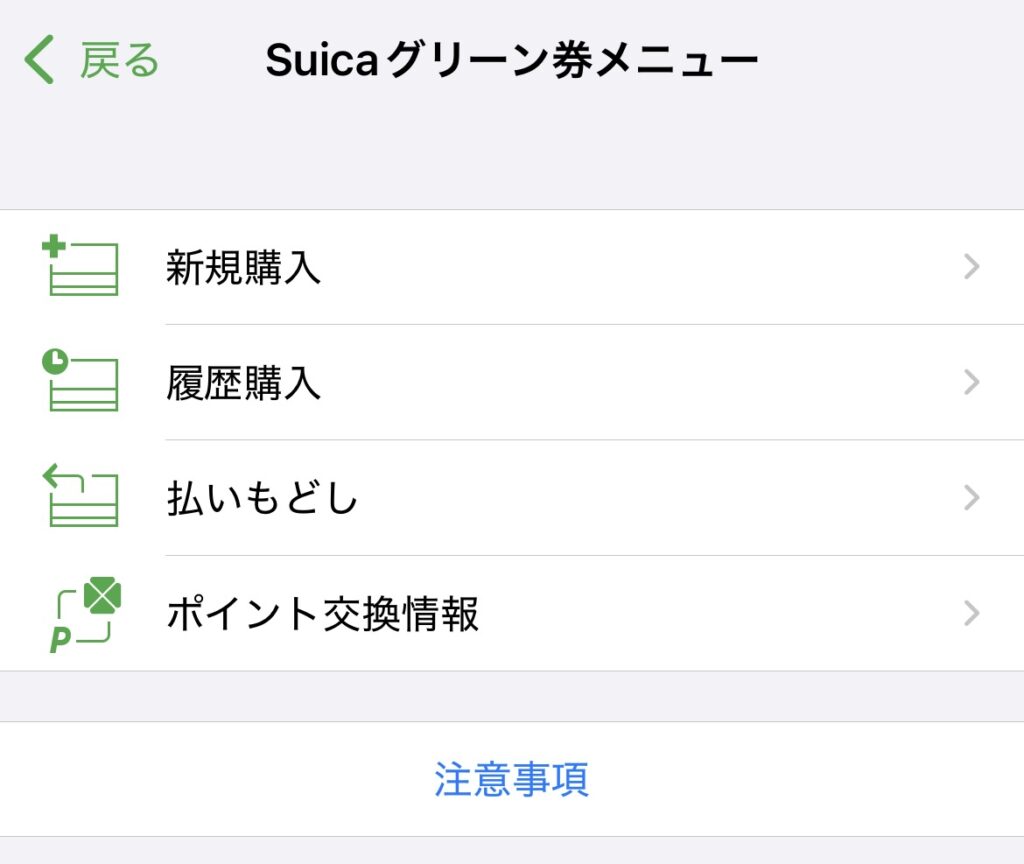Screen dimensions: 1024x864
Task: Tap the green P letter in points icon
Action: 59,639
